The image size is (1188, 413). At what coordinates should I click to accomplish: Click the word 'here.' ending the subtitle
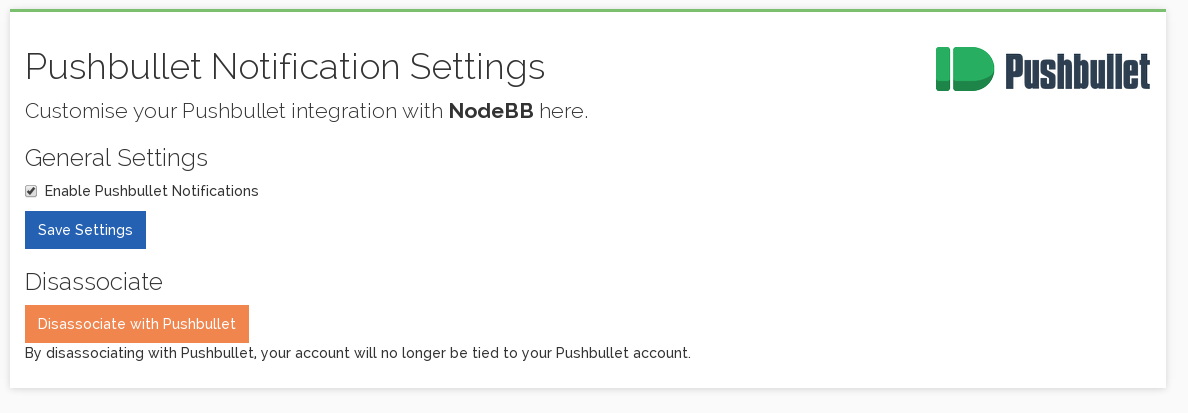pos(564,111)
